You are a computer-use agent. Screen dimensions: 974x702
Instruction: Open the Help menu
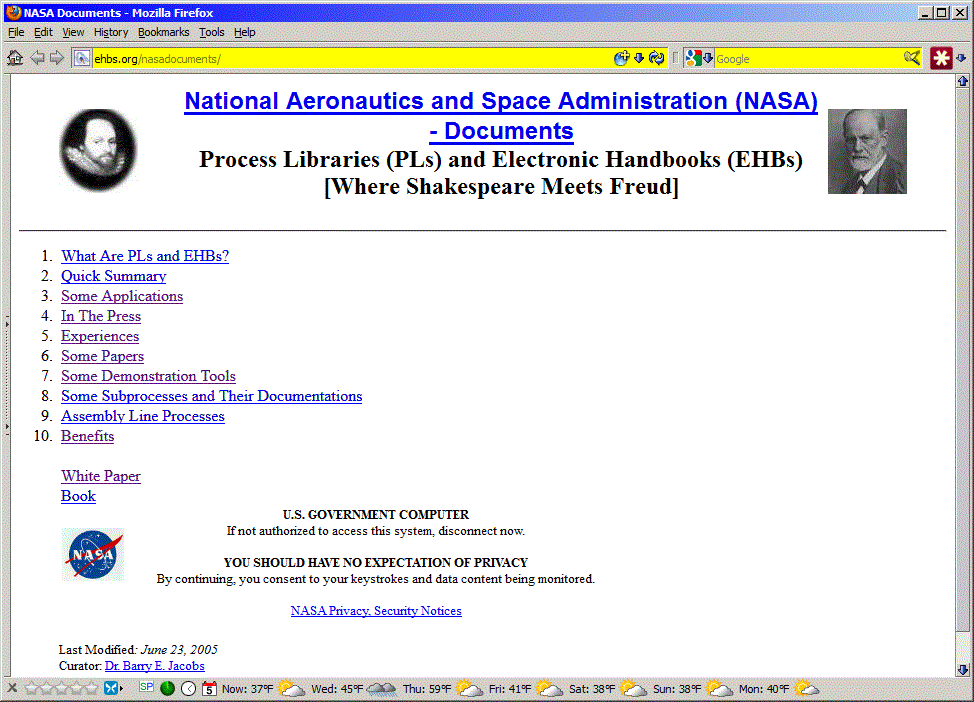pos(245,32)
